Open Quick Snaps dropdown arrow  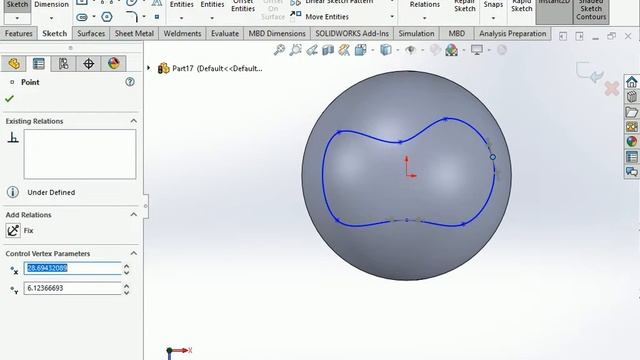click(x=493, y=18)
